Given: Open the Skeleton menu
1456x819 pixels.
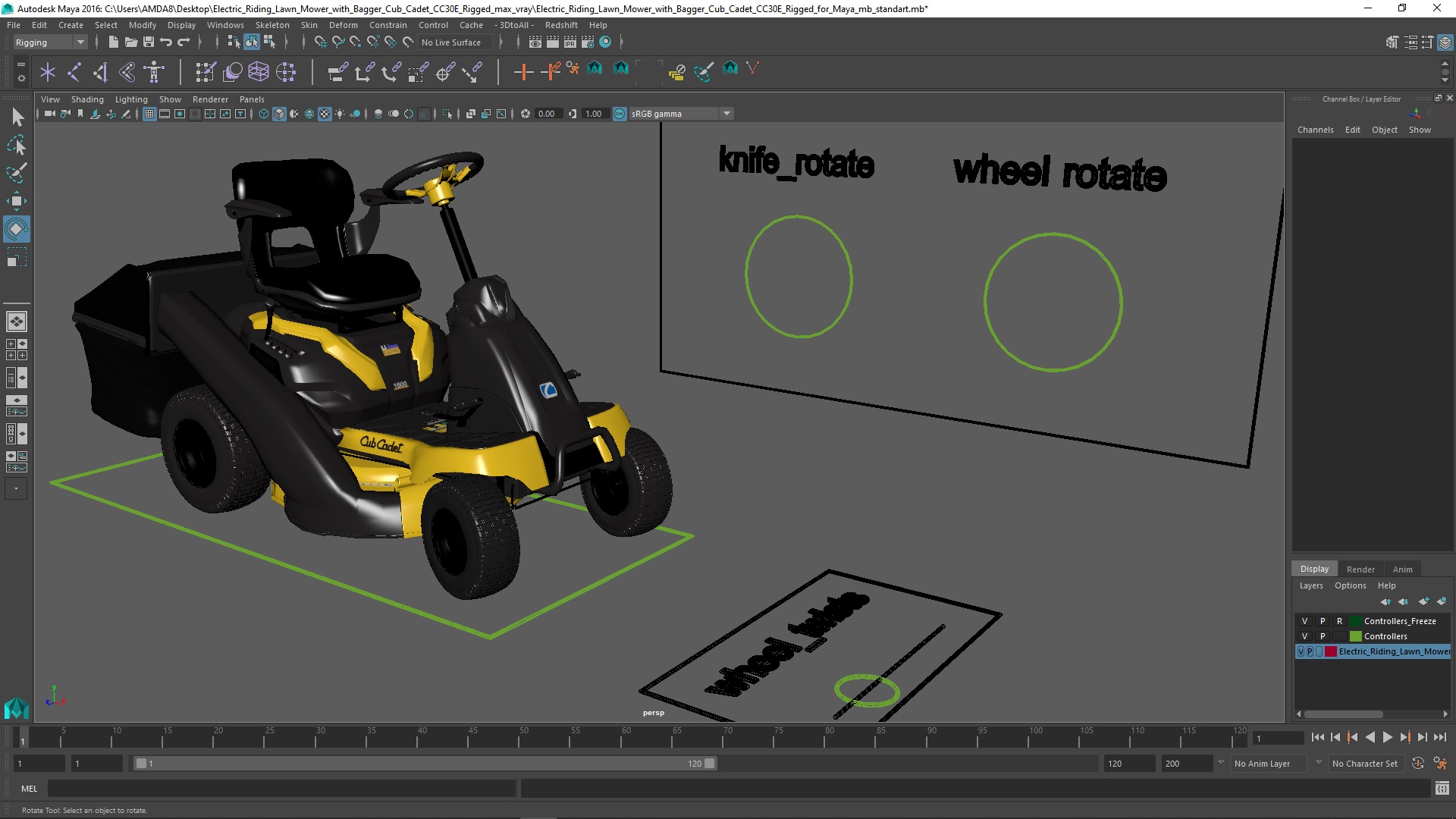Looking at the screenshot, I should [x=272, y=25].
